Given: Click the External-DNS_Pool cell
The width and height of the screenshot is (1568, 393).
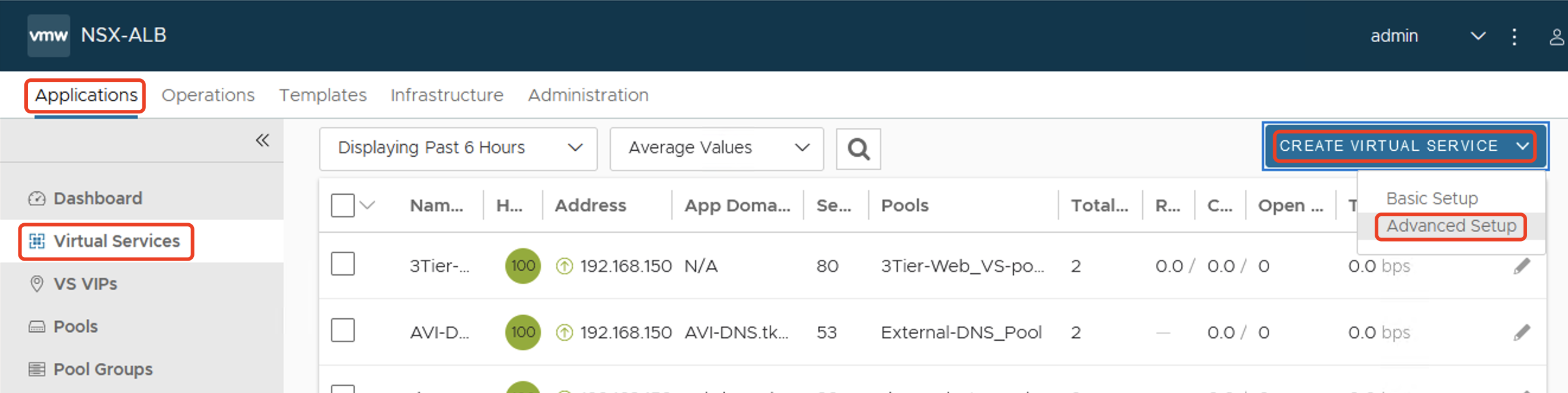Looking at the screenshot, I should [961, 332].
